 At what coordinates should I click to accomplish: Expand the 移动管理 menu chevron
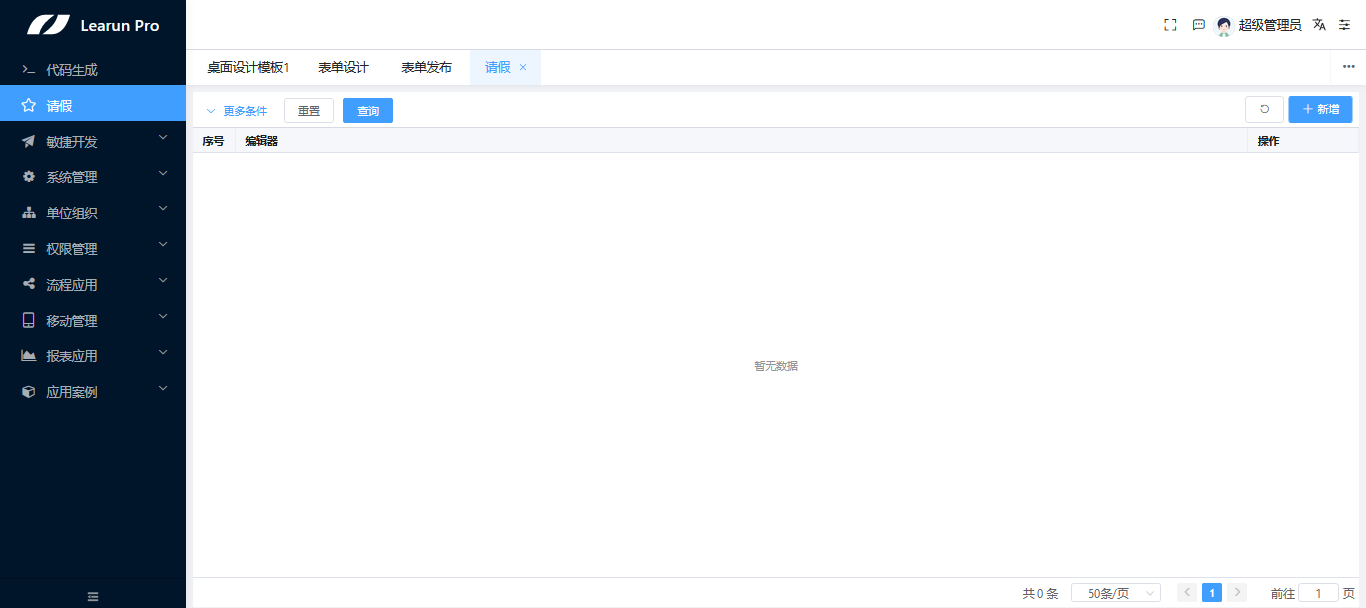point(163,317)
